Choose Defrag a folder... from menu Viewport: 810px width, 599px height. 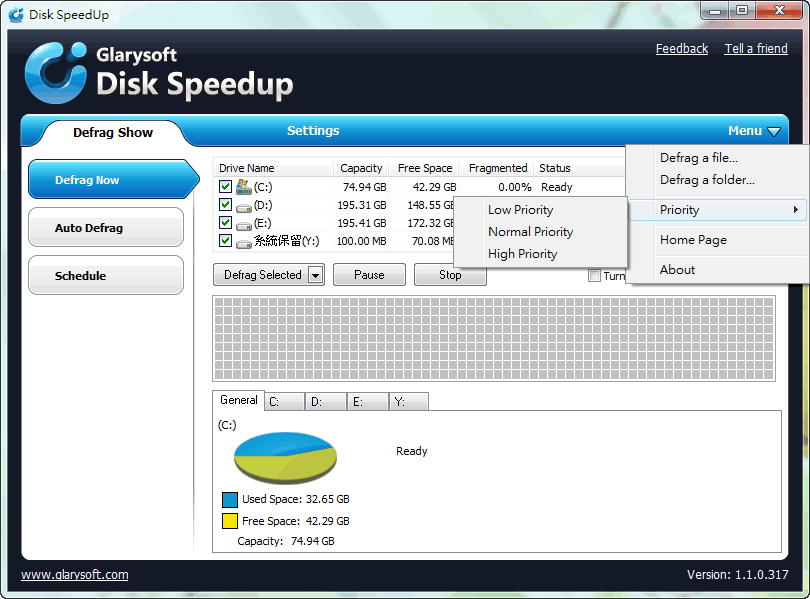[x=707, y=180]
